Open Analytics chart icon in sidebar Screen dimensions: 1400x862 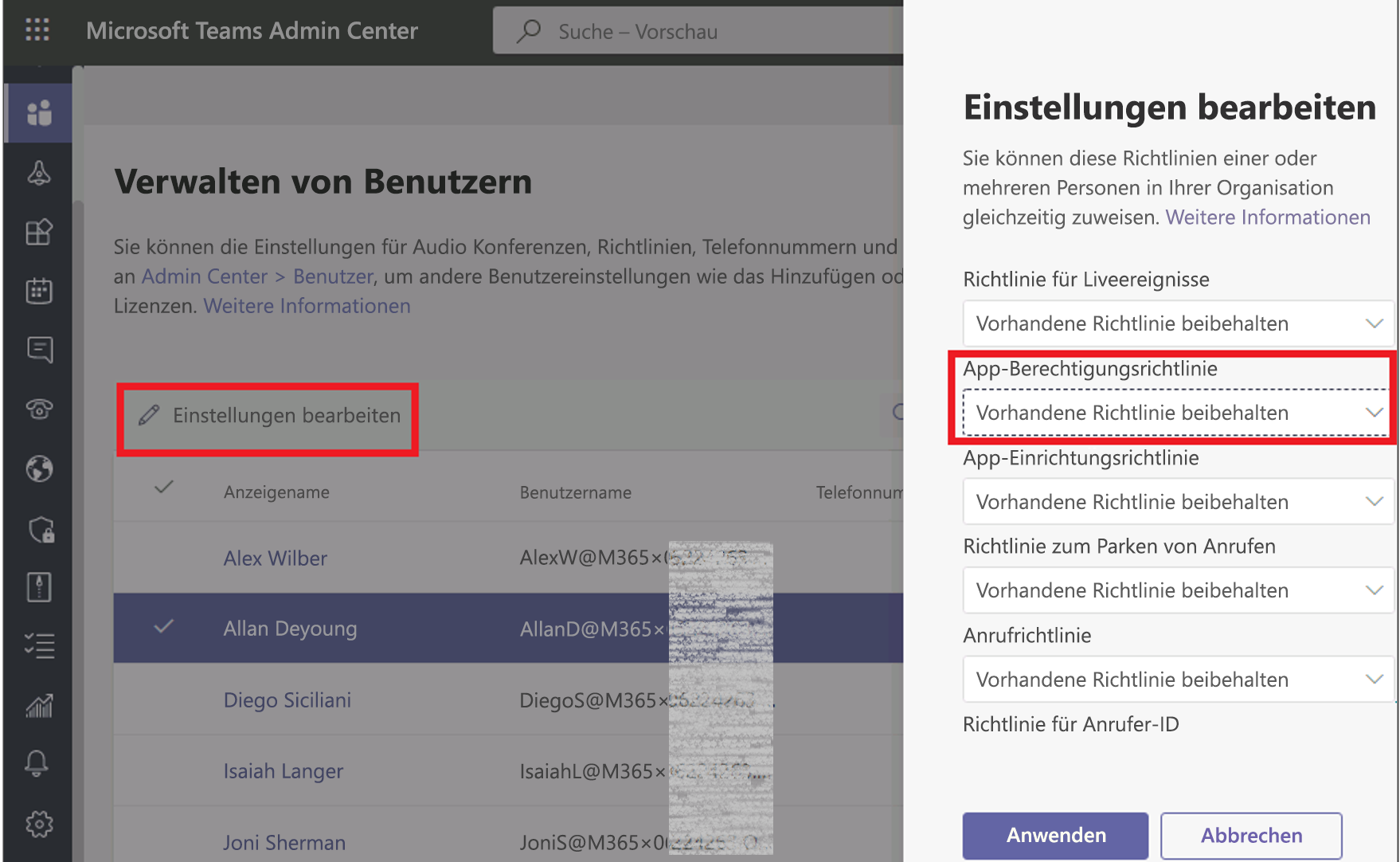(x=39, y=705)
